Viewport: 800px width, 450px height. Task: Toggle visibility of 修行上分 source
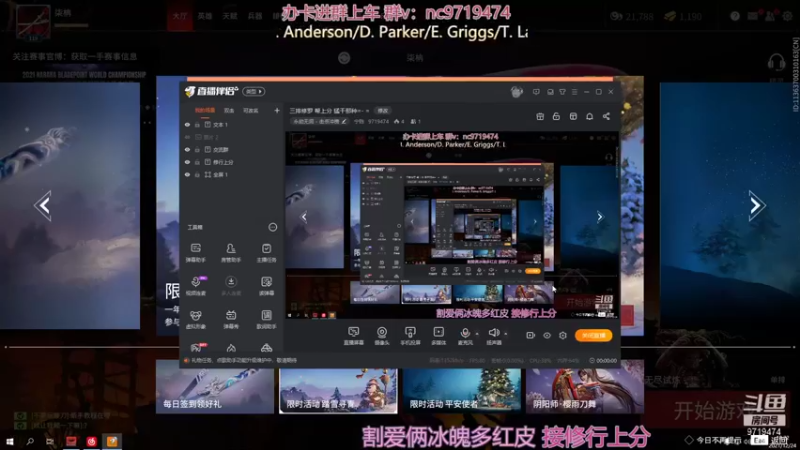[187, 162]
